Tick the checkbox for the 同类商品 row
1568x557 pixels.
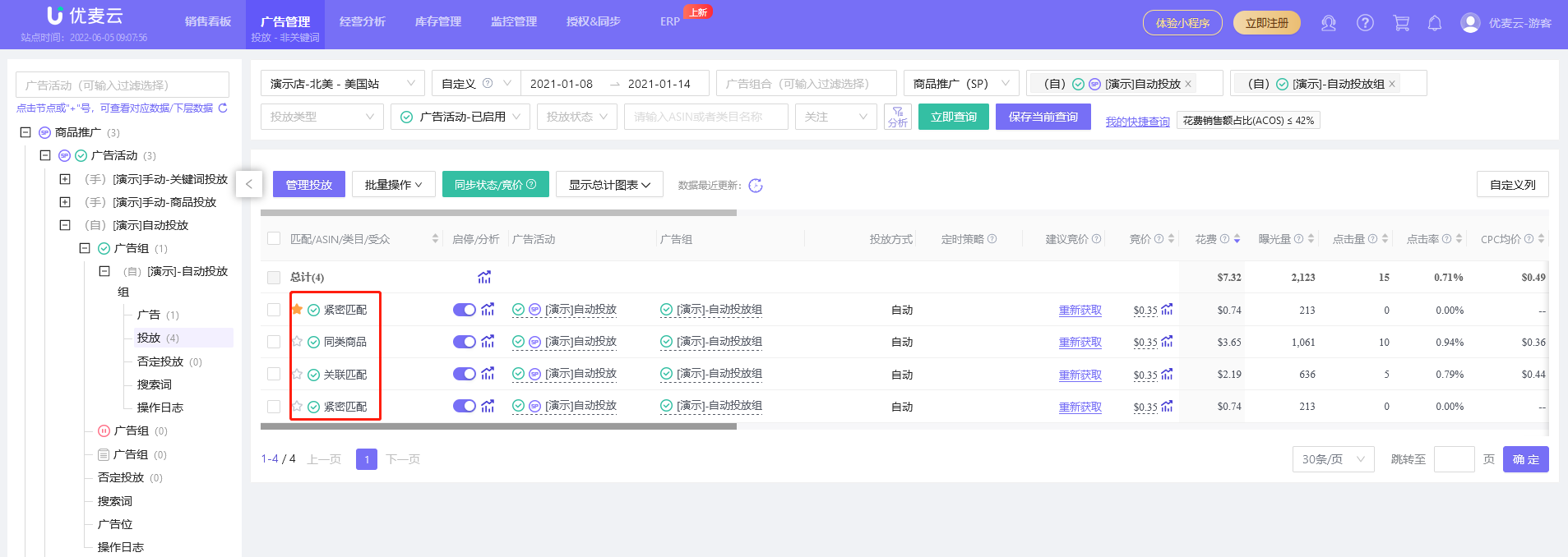(x=274, y=342)
